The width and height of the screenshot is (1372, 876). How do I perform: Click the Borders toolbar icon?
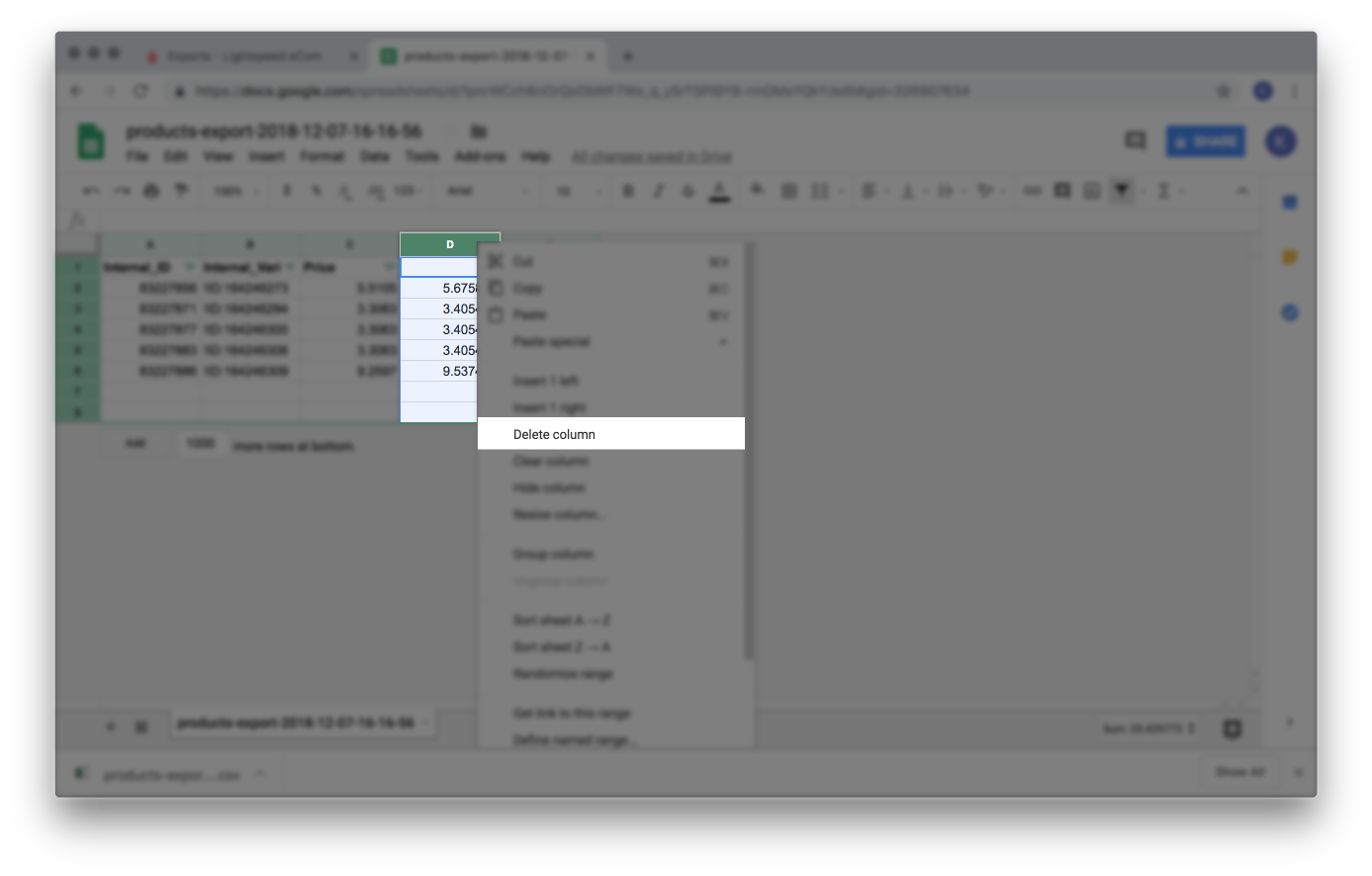click(789, 191)
